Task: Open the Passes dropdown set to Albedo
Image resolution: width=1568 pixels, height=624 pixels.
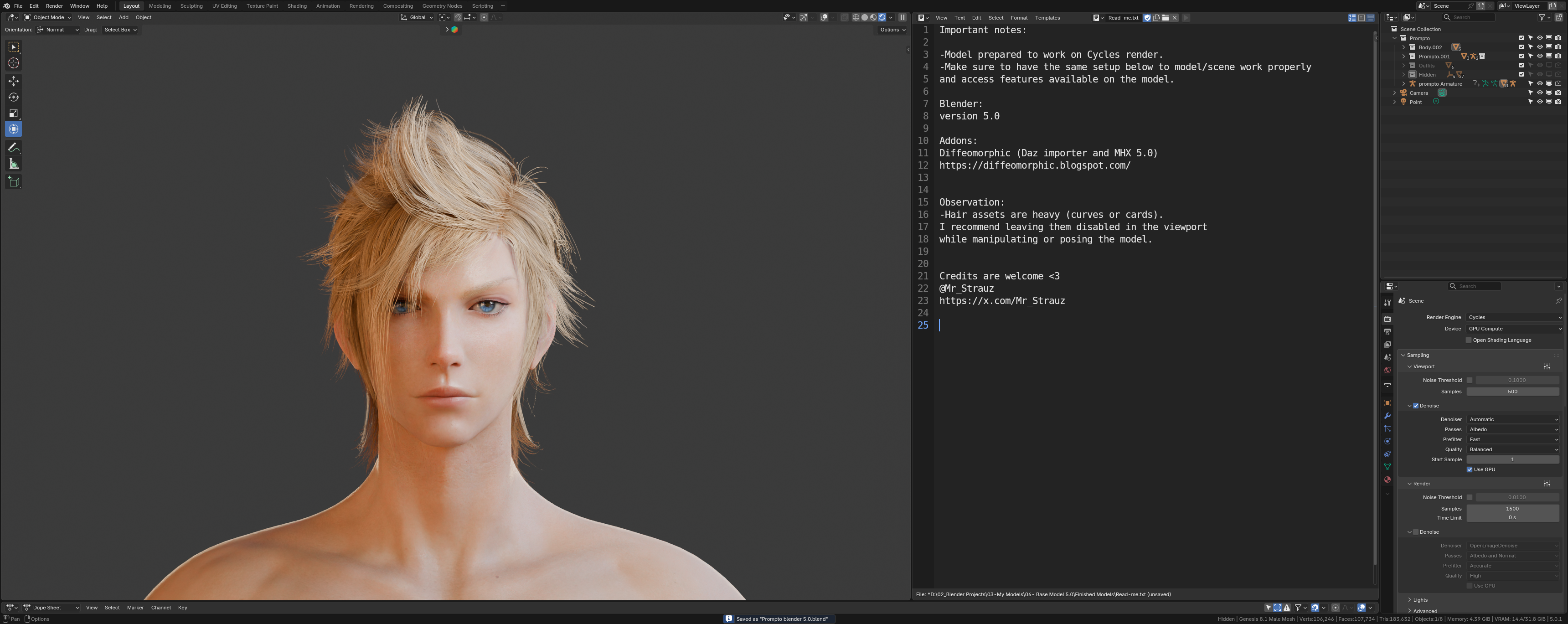Action: [1513, 430]
